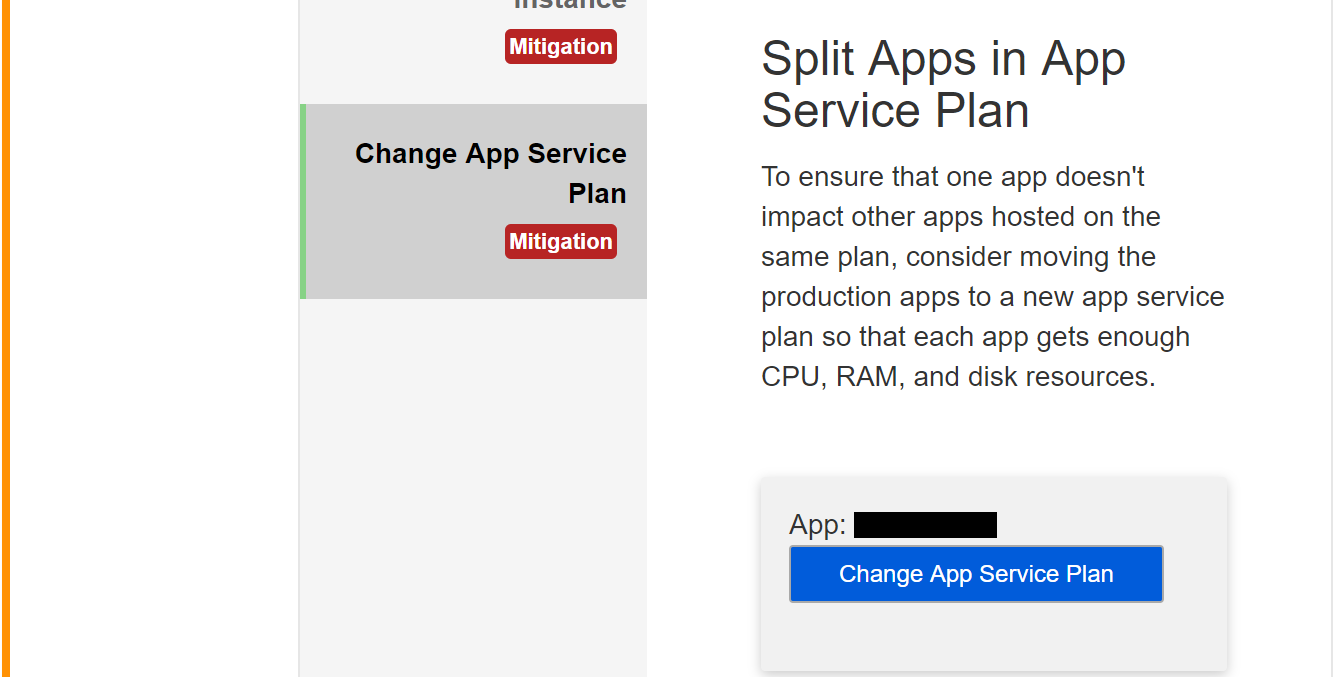The height and width of the screenshot is (677, 1336).
Task: Select the Change App Service Plan sidebar tab
Action: (490, 173)
